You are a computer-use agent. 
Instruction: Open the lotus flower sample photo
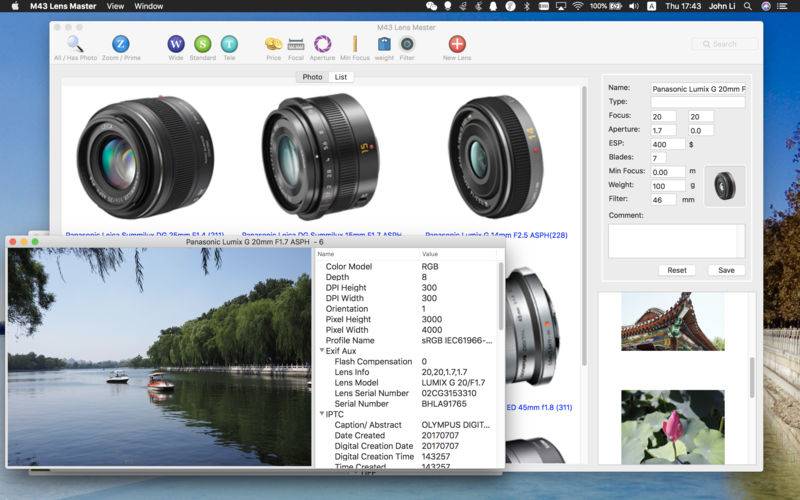(x=672, y=427)
